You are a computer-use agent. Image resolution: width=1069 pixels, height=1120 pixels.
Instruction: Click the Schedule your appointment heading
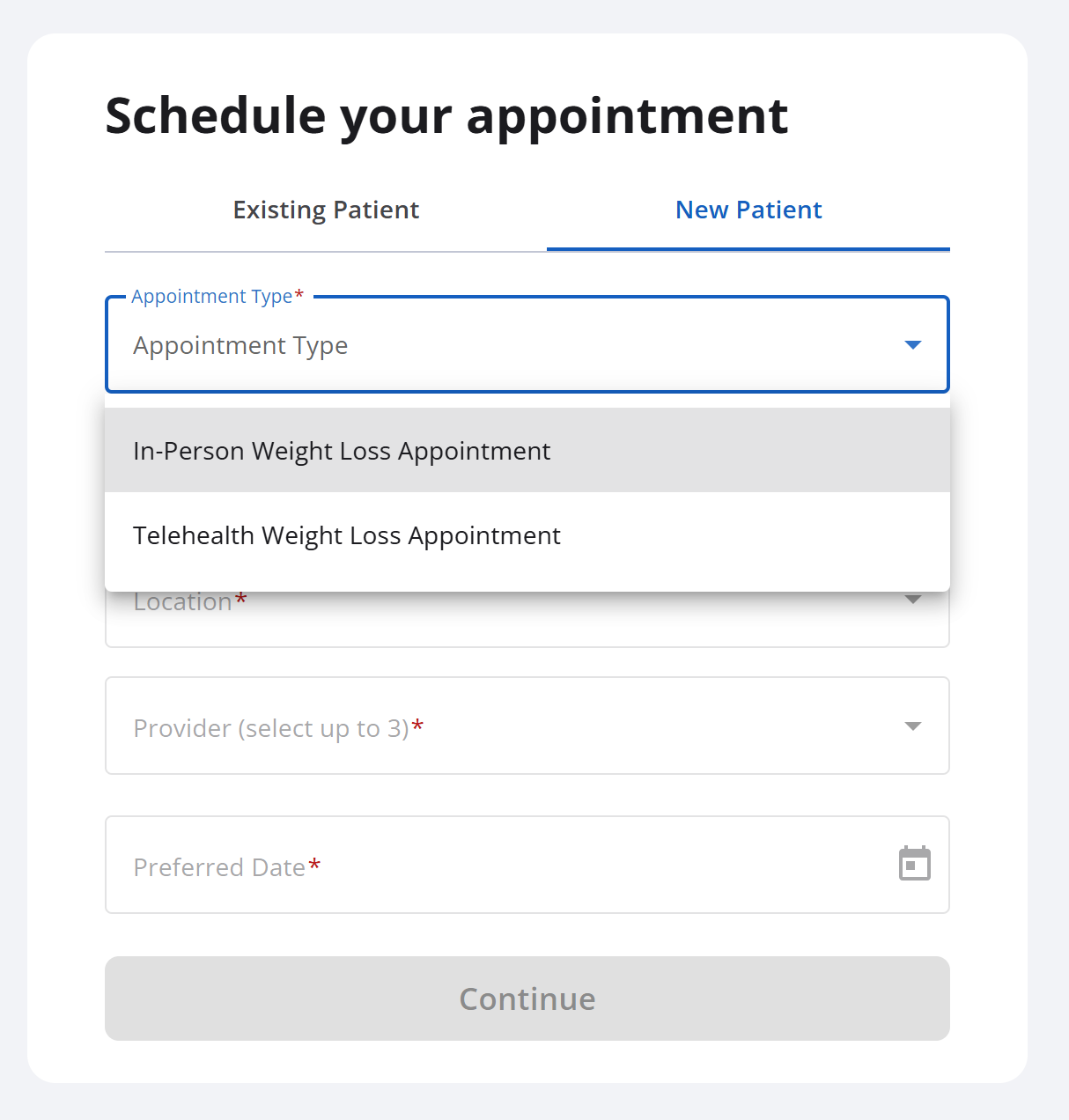coord(446,115)
